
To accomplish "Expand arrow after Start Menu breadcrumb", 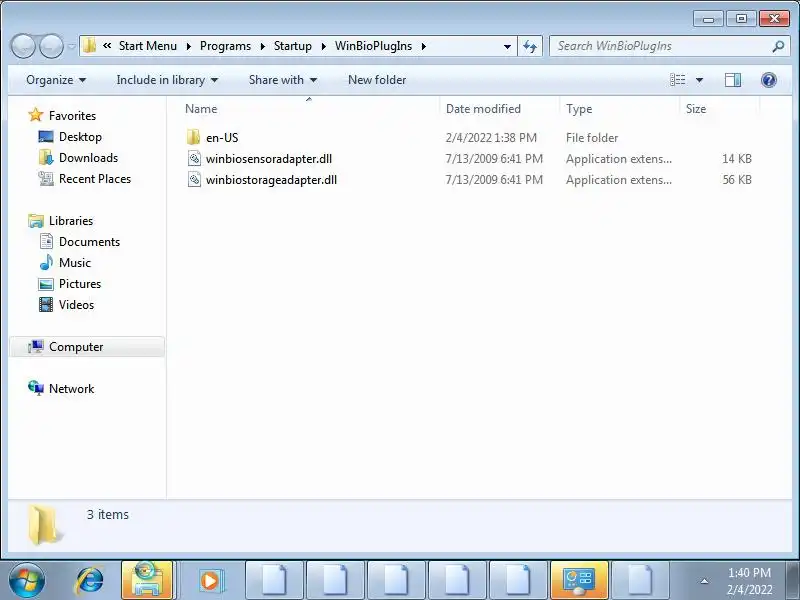I will (188, 46).
